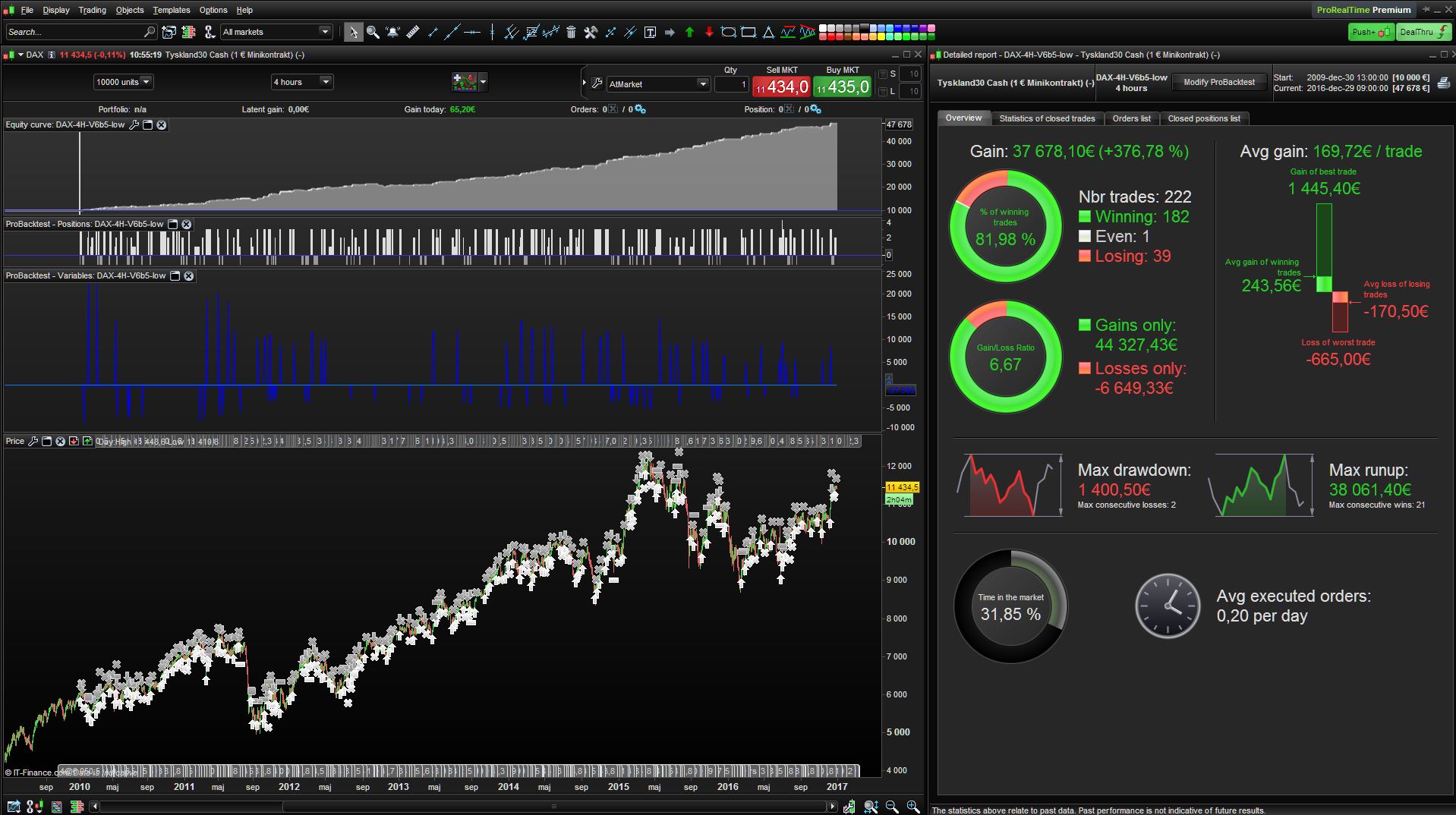Select the Overview tab
Image resolution: width=1456 pixels, height=815 pixels.
[963, 118]
